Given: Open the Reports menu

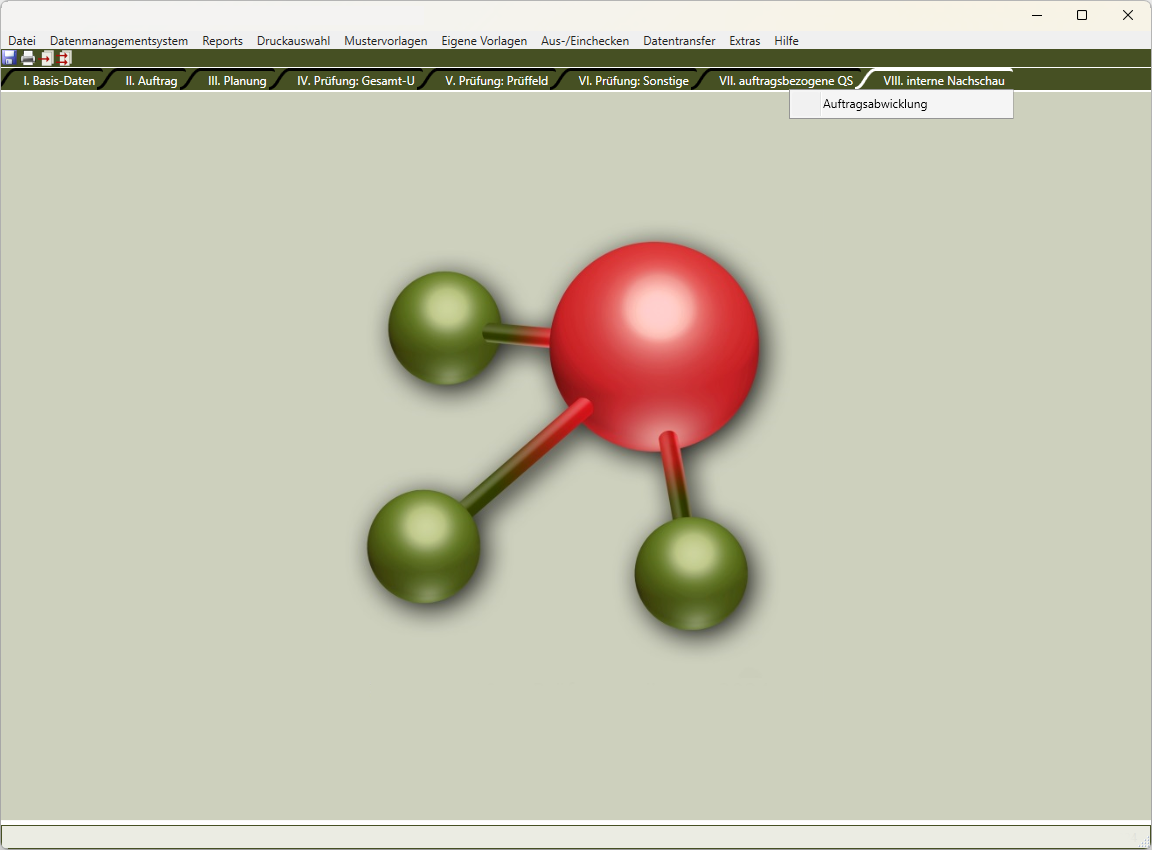Looking at the screenshot, I should point(222,41).
